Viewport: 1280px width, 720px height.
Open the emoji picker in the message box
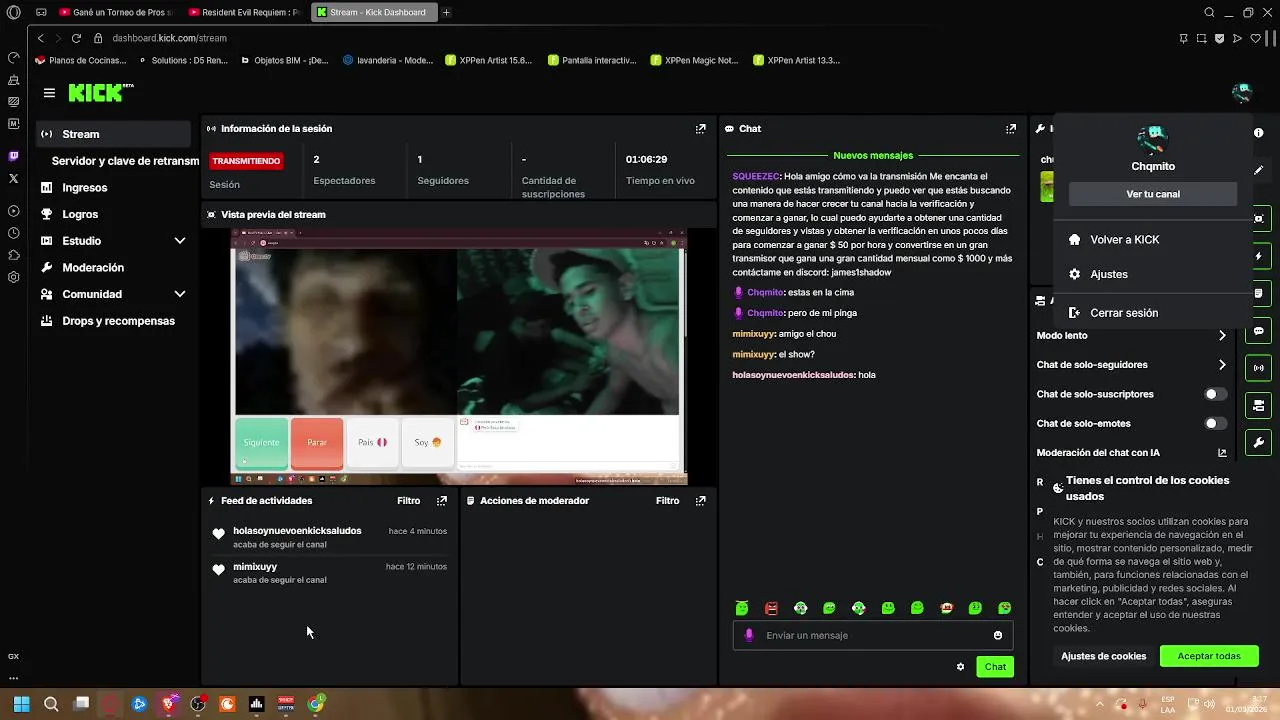click(998, 635)
